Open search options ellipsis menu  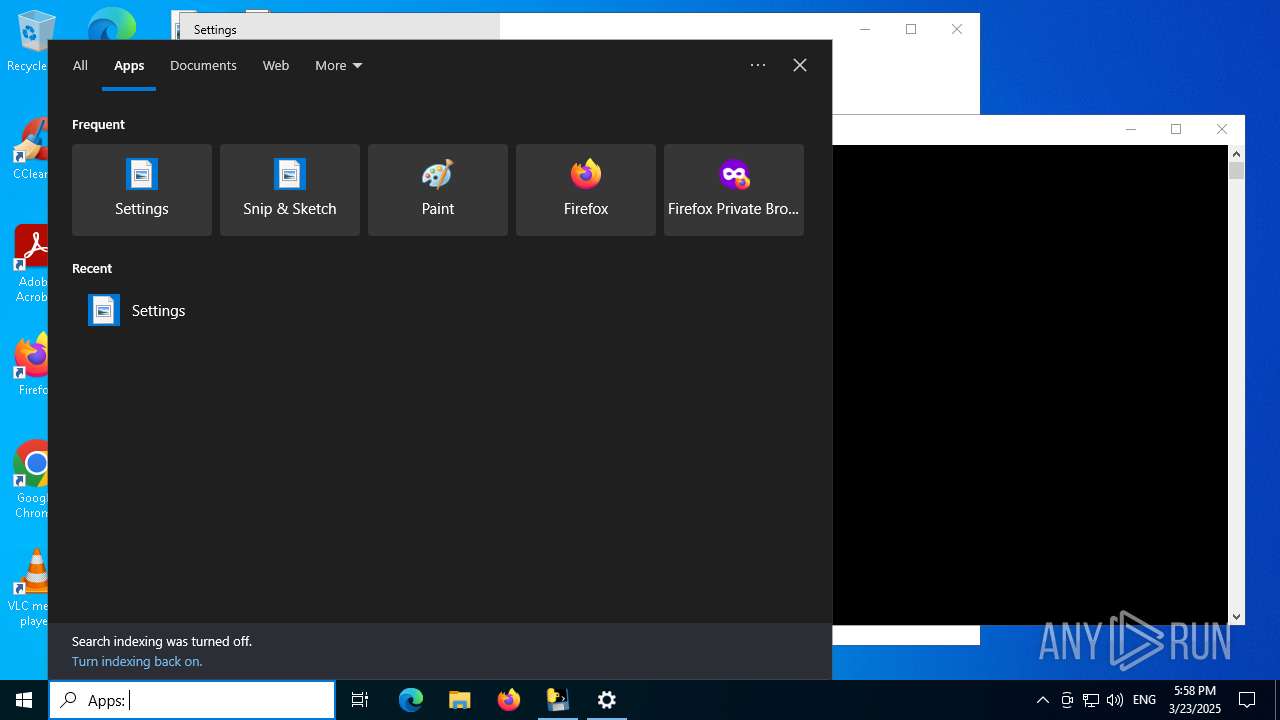click(758, 65)
